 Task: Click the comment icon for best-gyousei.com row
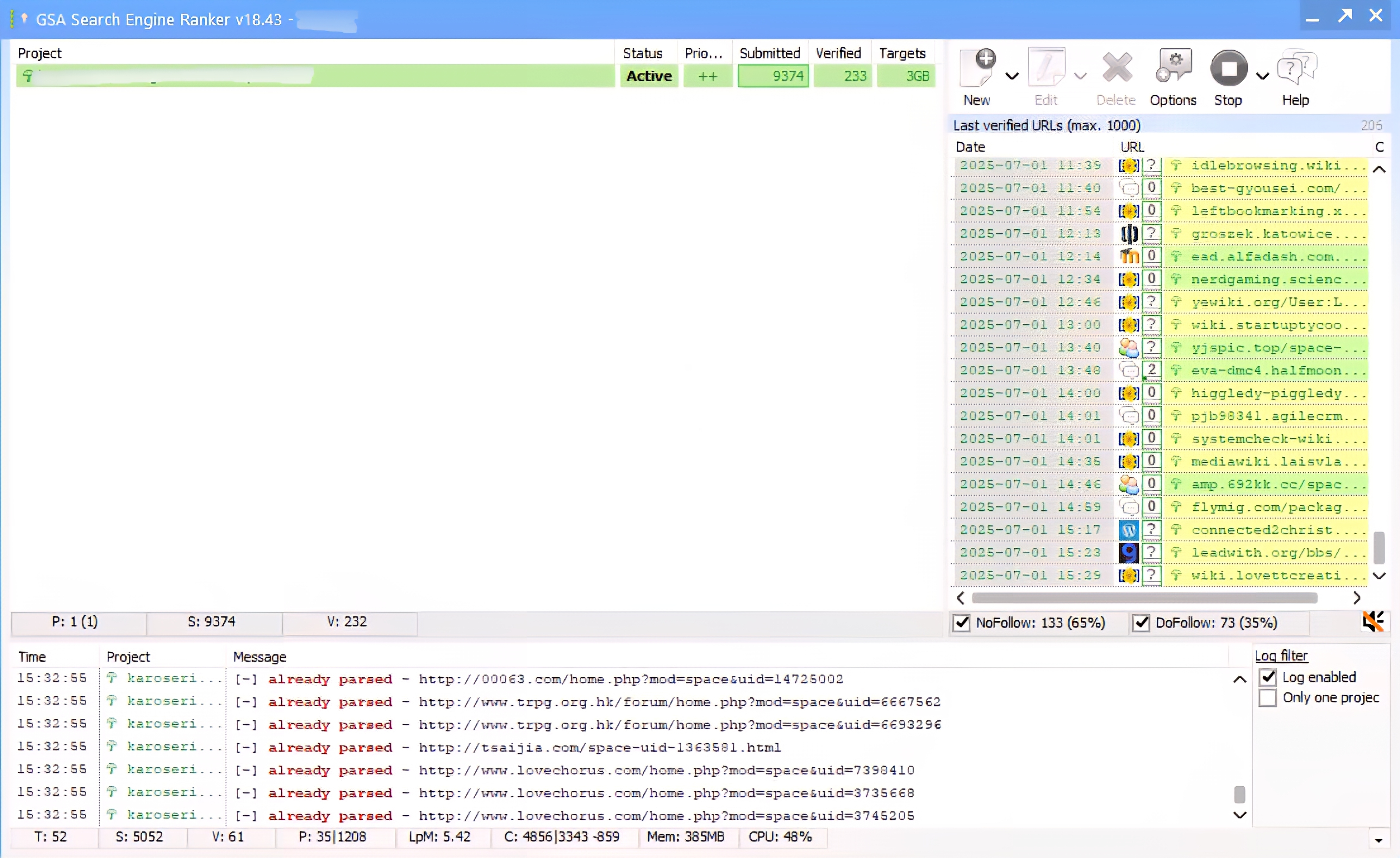tap(1129, 188)
